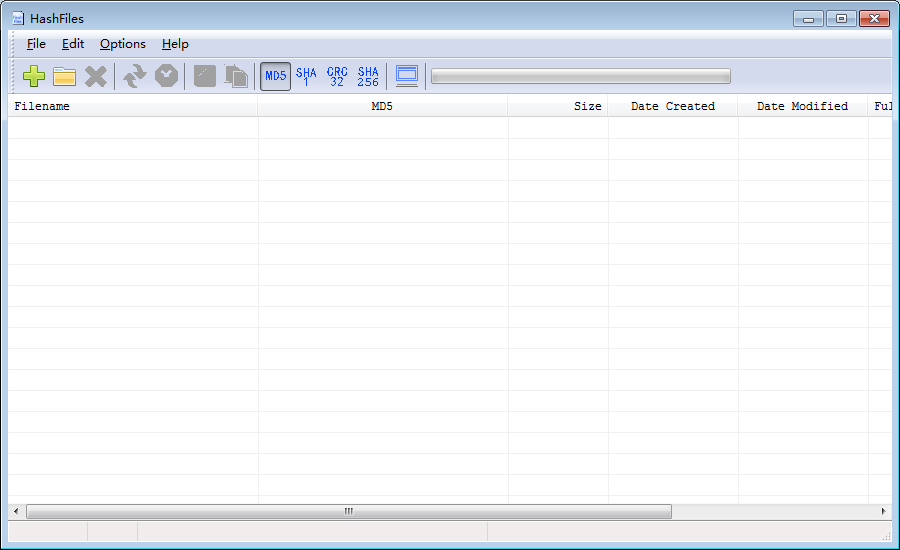Minimize the HashFiles window

pyautogui.click(x=808, y=19)
